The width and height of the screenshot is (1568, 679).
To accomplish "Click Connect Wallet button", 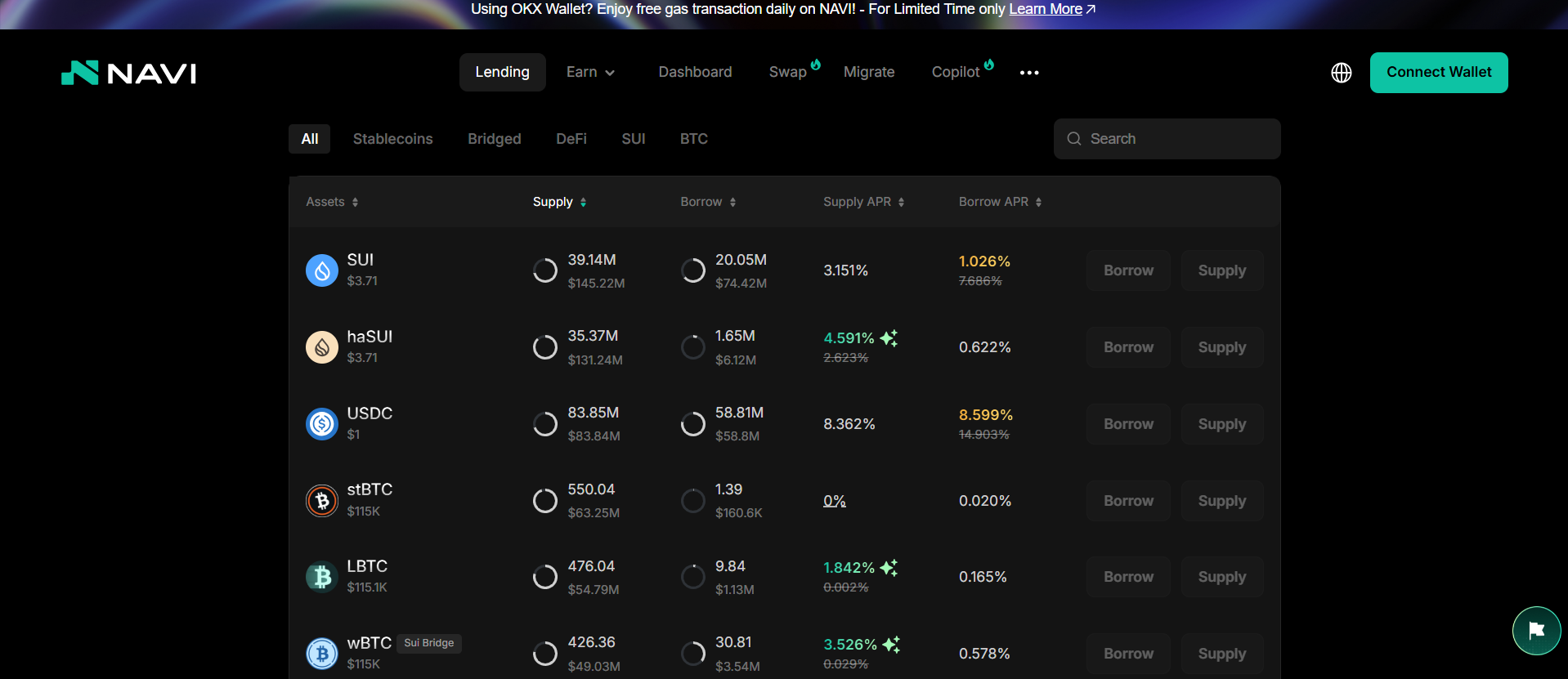I will [1439, 73].
